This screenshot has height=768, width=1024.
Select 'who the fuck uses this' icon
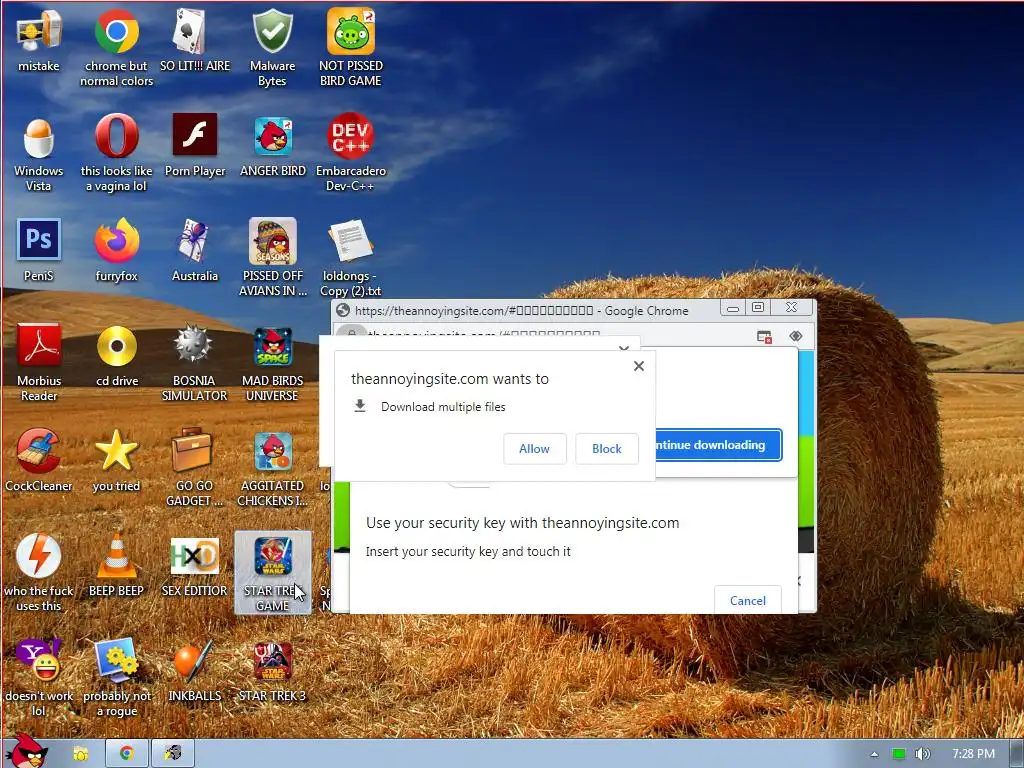[39, 573]
